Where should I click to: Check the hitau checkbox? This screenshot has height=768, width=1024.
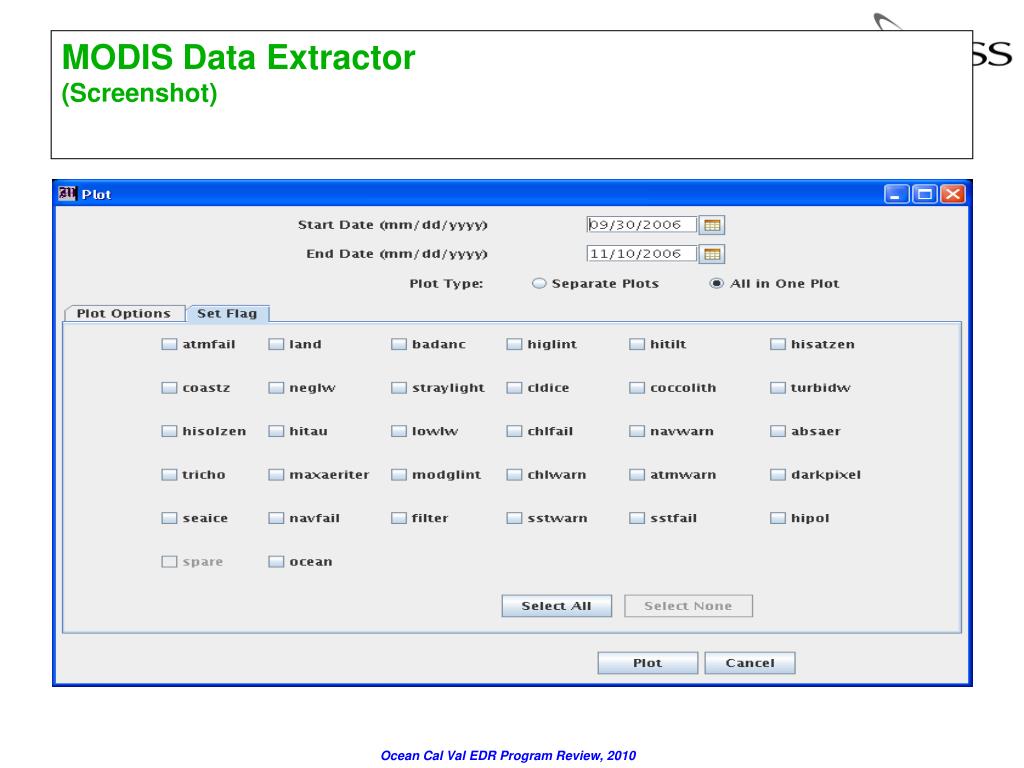[x=276, y=431]
